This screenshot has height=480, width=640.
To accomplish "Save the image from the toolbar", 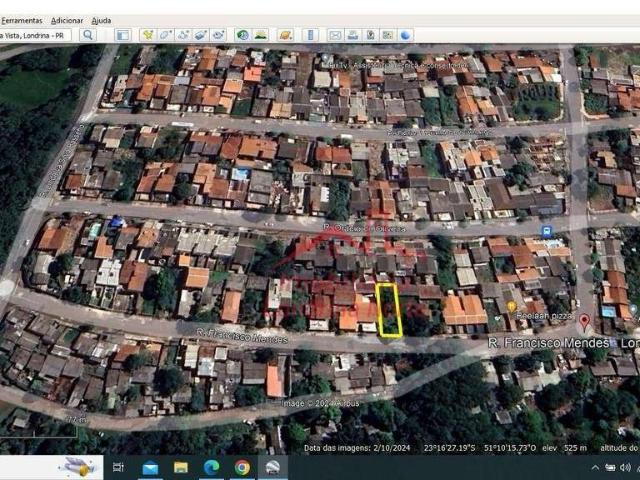I will click(370, 35).
